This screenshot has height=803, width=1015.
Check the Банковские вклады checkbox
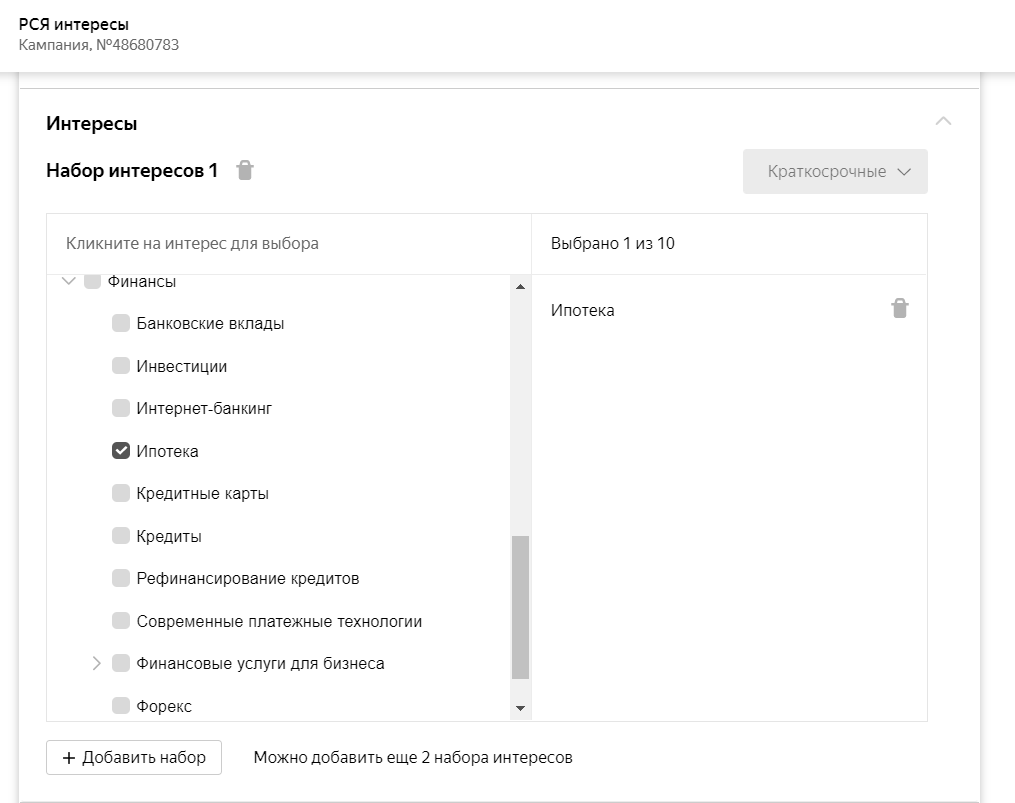(121, 324)
